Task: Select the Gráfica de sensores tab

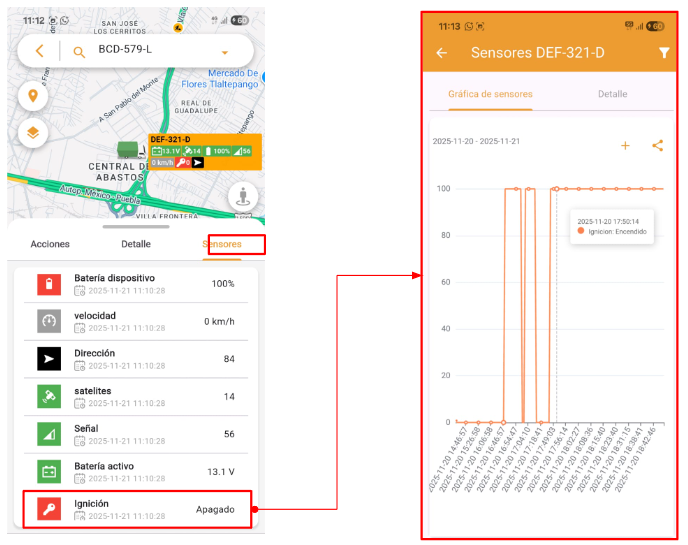Action: 490,94
